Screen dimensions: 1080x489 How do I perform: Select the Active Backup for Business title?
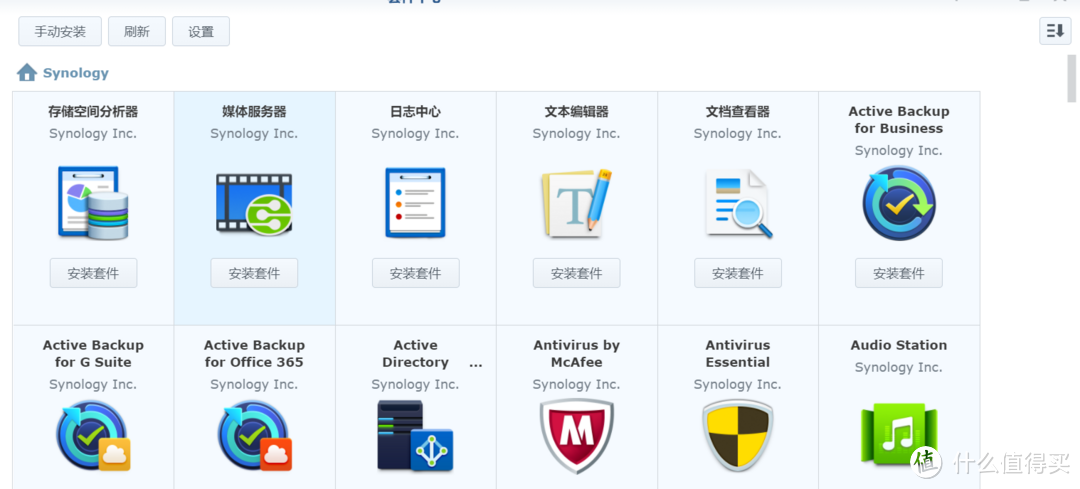899,120
